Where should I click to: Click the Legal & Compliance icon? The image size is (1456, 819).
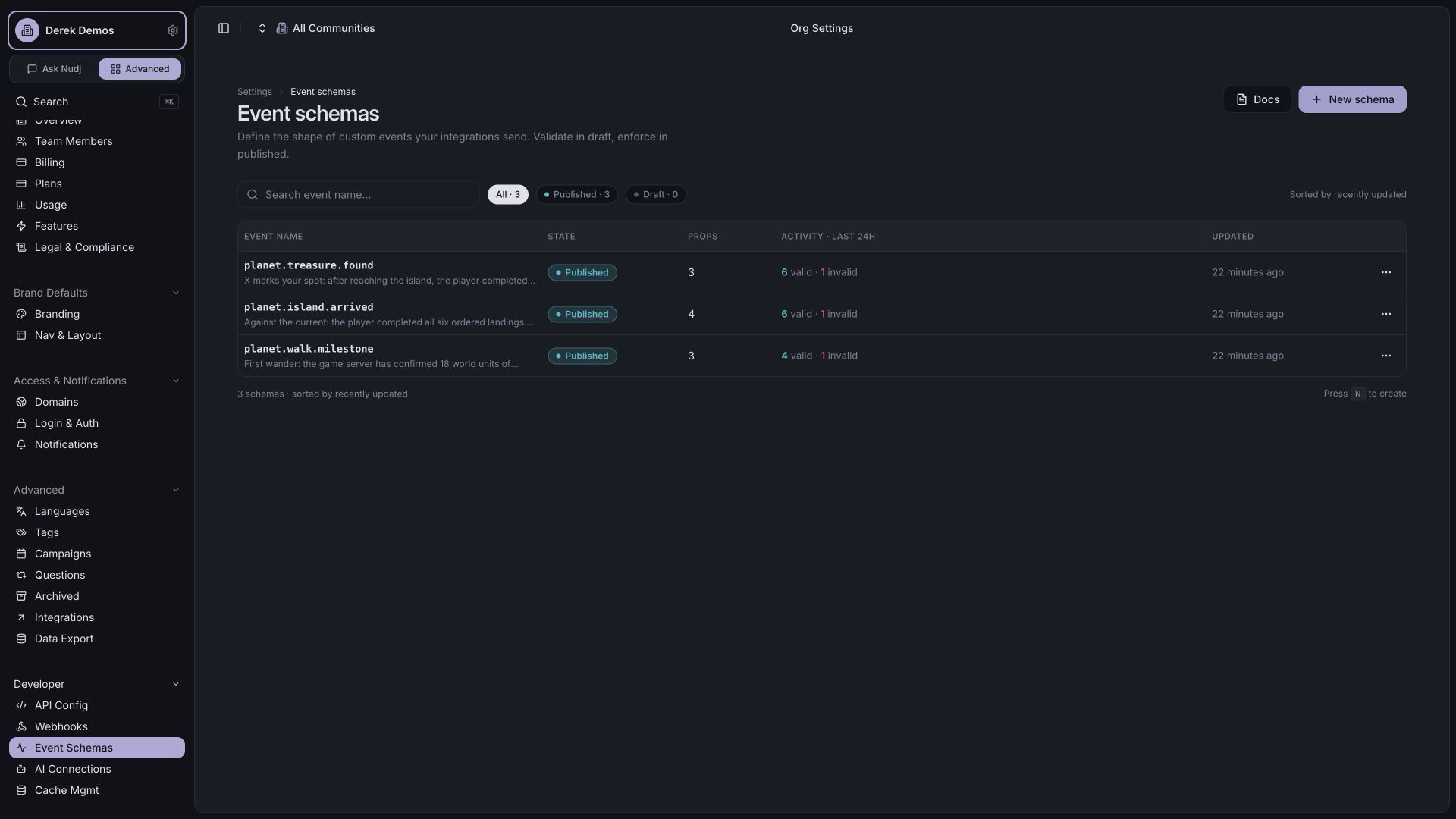coord(21,247)
